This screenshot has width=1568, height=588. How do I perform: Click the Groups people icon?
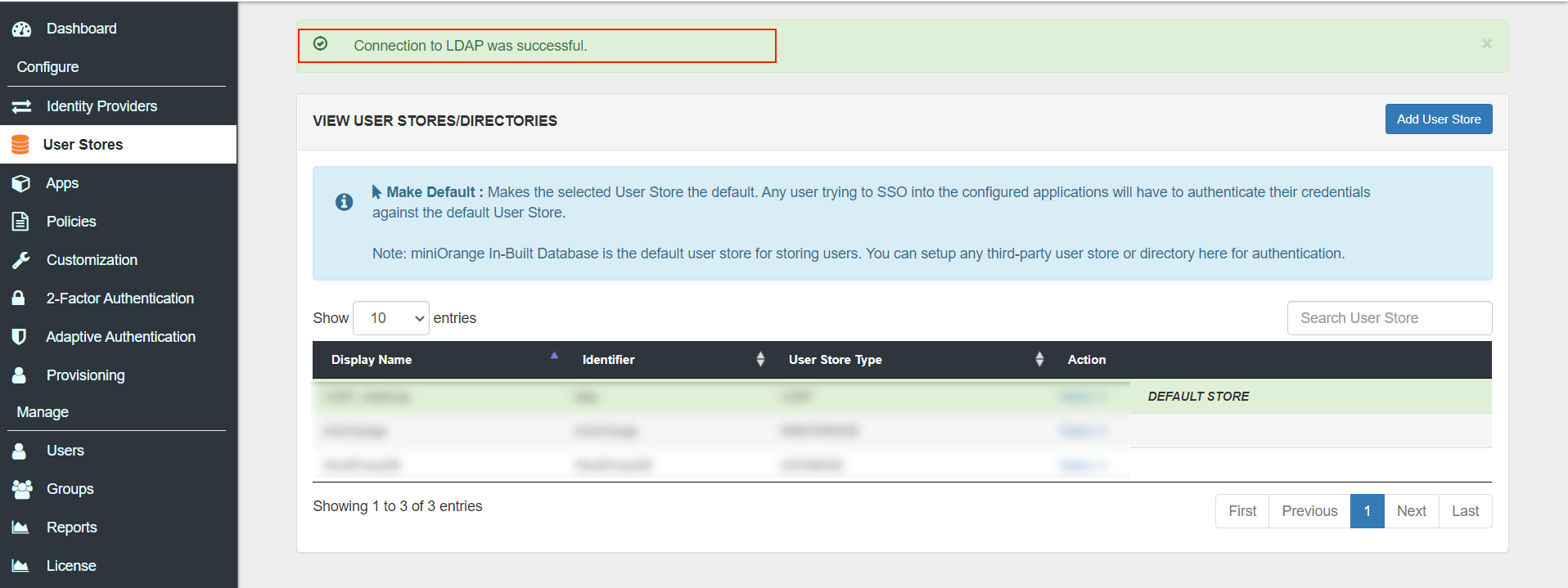(x=22, y=489)
